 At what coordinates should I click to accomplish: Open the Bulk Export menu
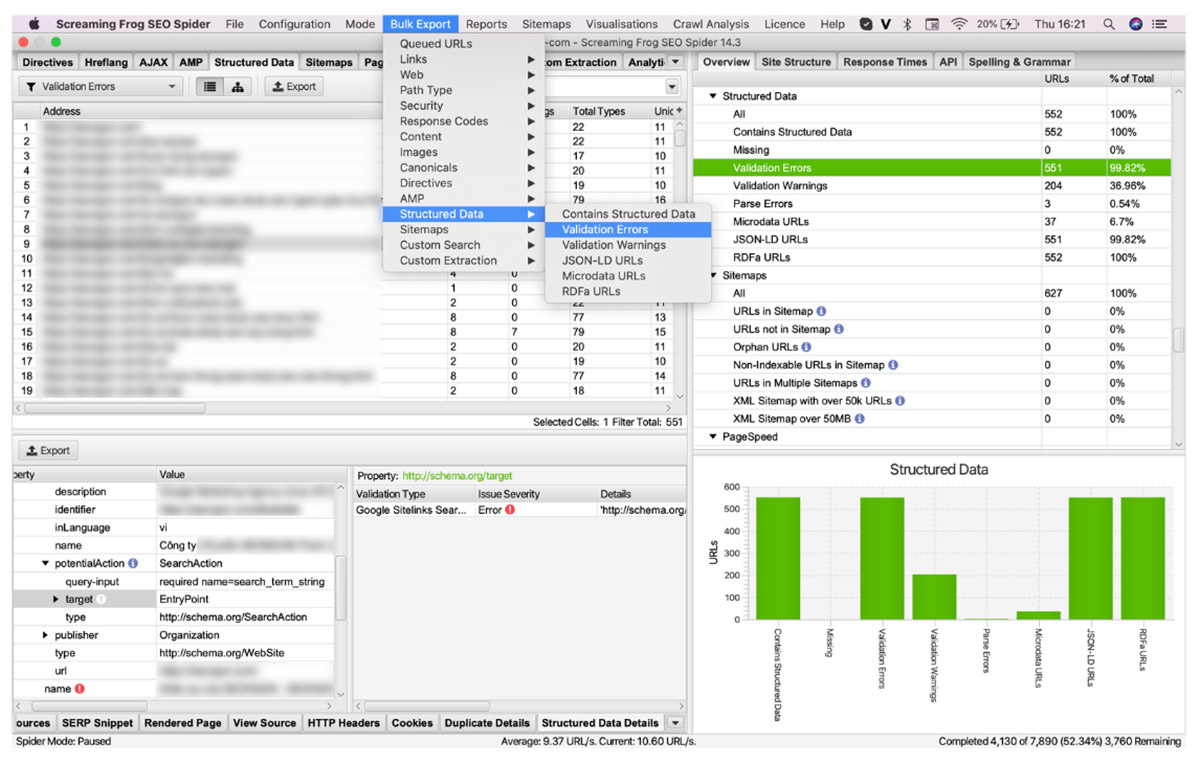pos(421,24)
